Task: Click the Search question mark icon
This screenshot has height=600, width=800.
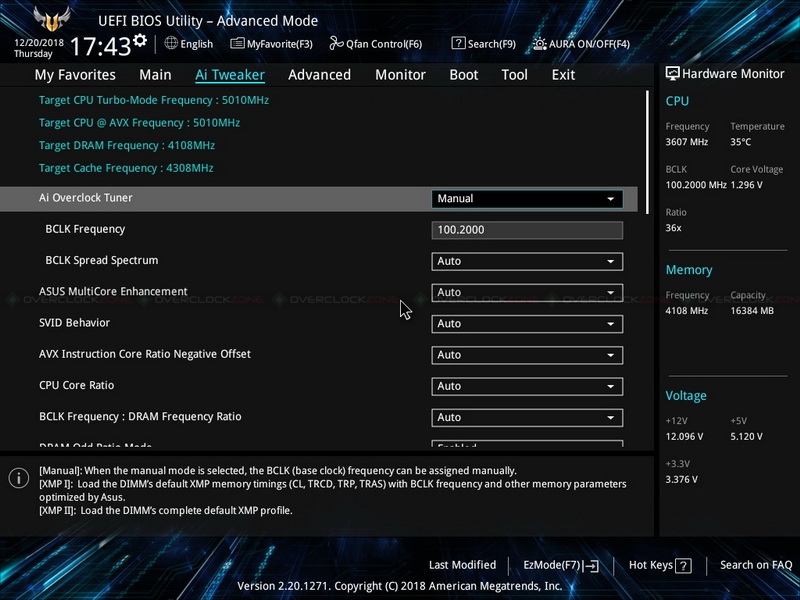Action: [x=458, y=43]
